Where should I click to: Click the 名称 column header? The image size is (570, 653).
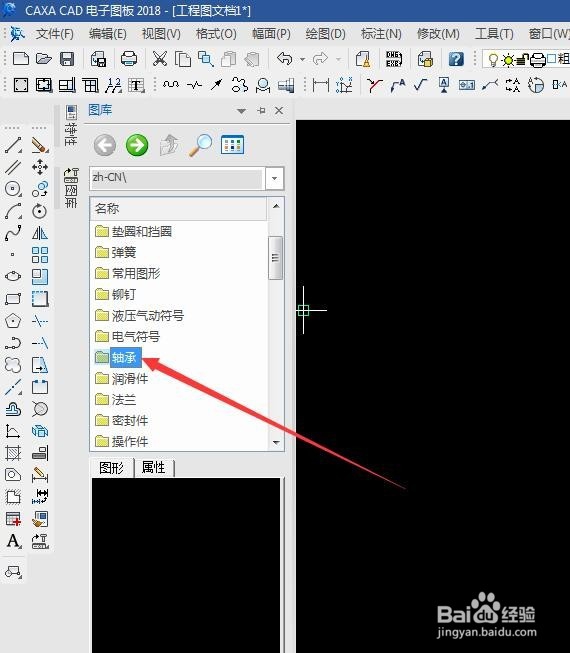click(x=179, y=208)
